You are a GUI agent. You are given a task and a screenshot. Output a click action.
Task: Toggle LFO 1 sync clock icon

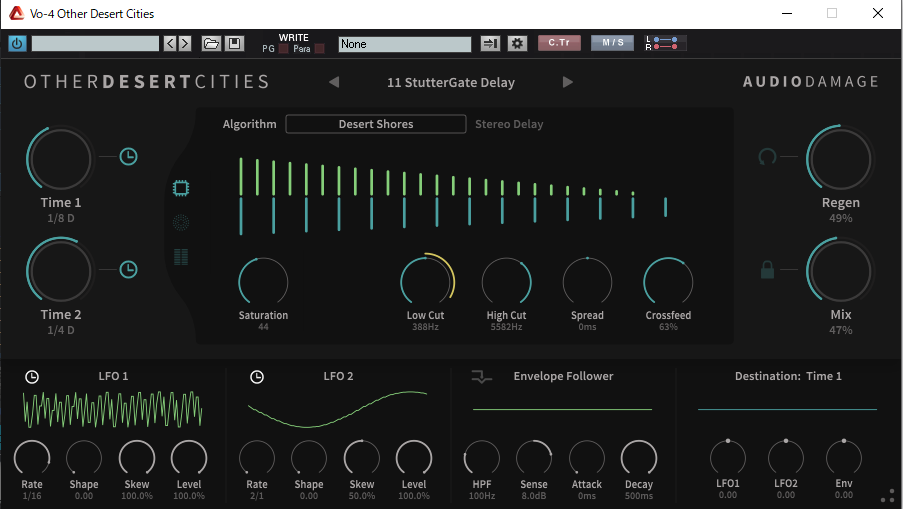[32, 377]
